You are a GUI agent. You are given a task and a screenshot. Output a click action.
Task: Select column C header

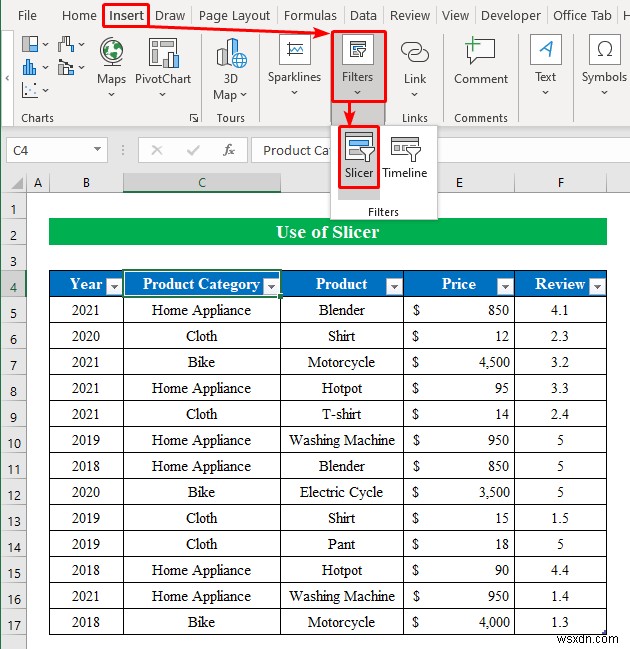coord(202,183)
